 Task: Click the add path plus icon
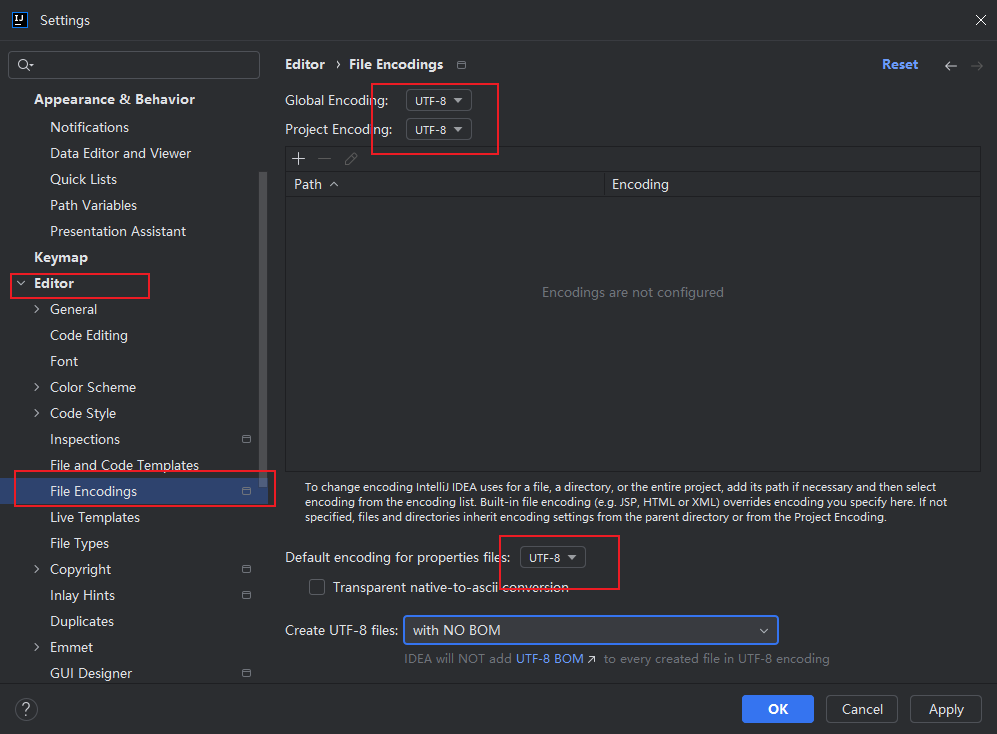[298, 158]
